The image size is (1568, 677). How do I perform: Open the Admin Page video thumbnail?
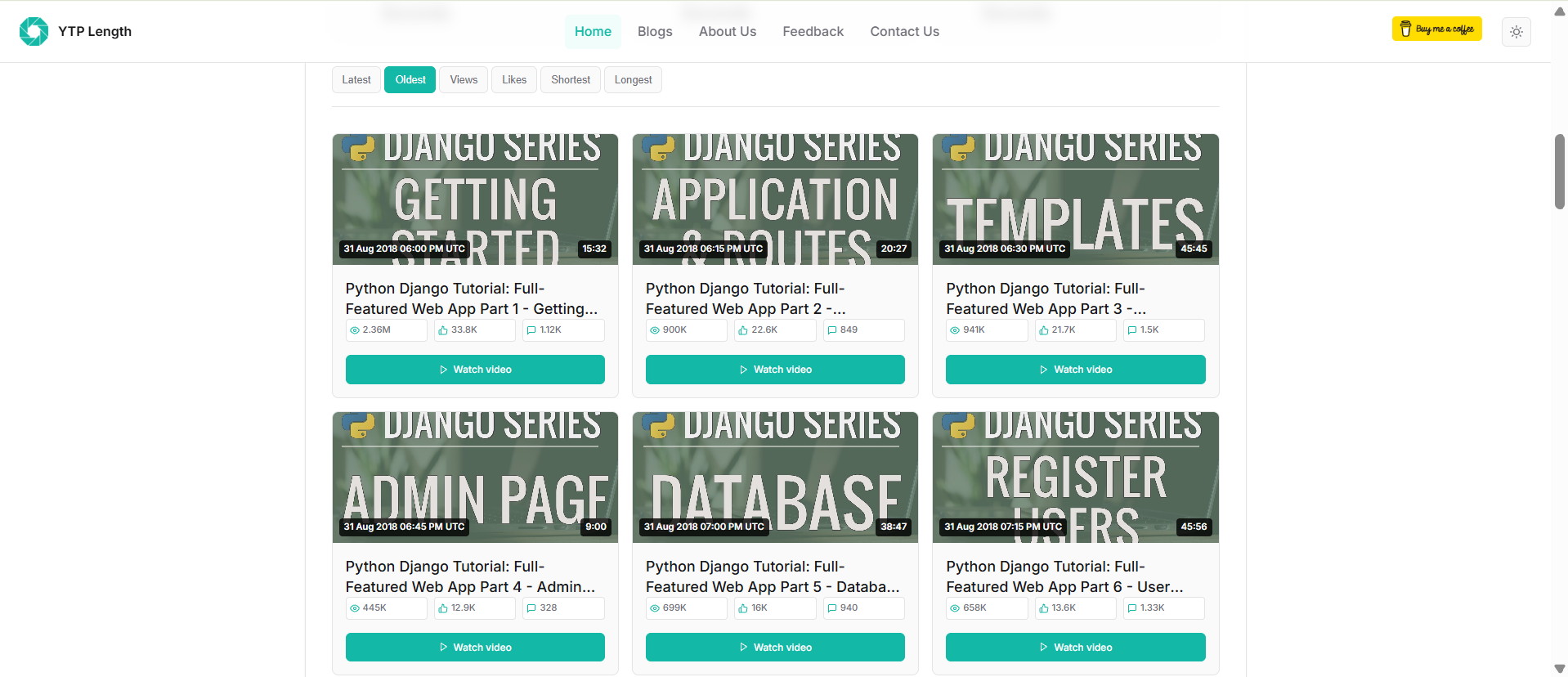[475, 477]
